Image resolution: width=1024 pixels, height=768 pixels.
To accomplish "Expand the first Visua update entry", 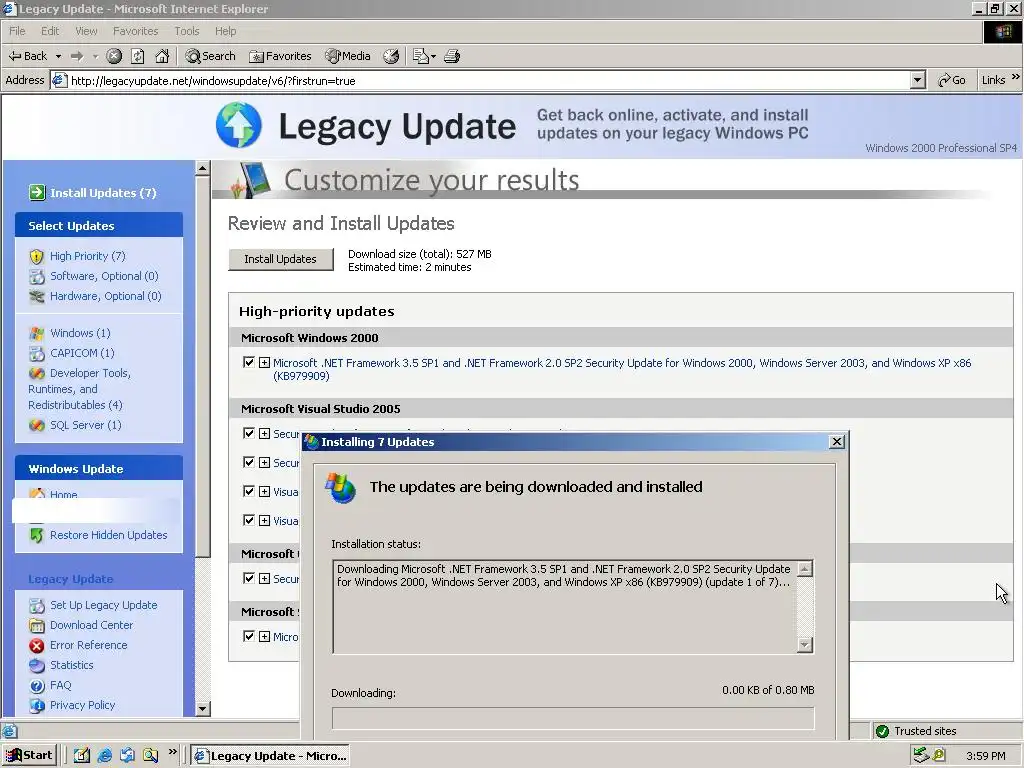I will [x=264, y=491].
